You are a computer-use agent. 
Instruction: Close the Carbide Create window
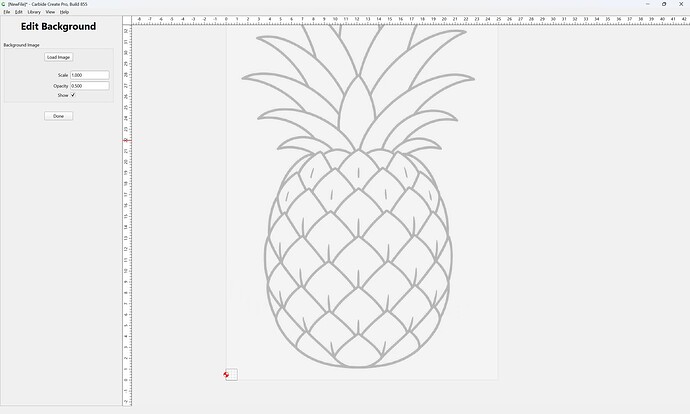point(681,4)
